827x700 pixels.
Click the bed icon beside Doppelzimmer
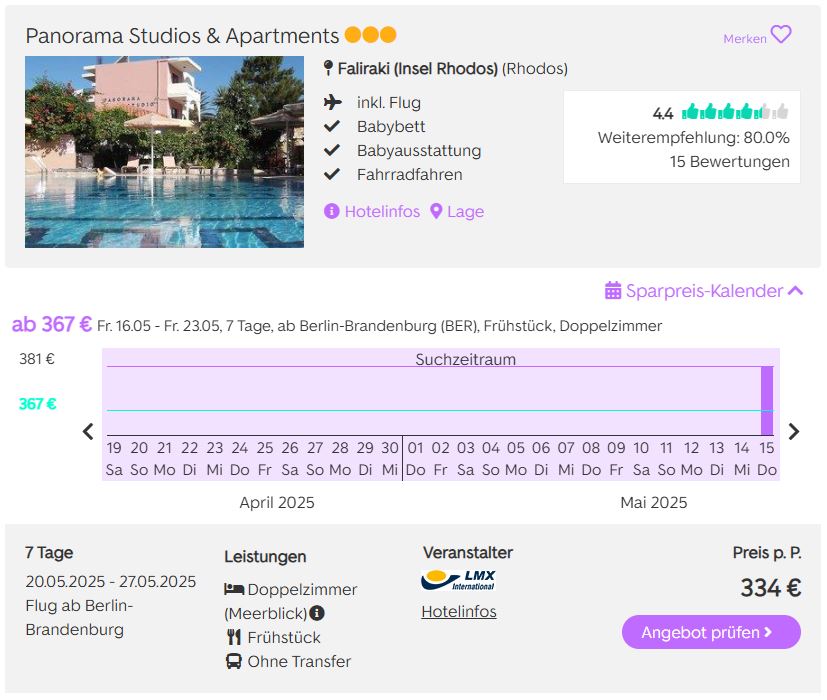(234, 589)
